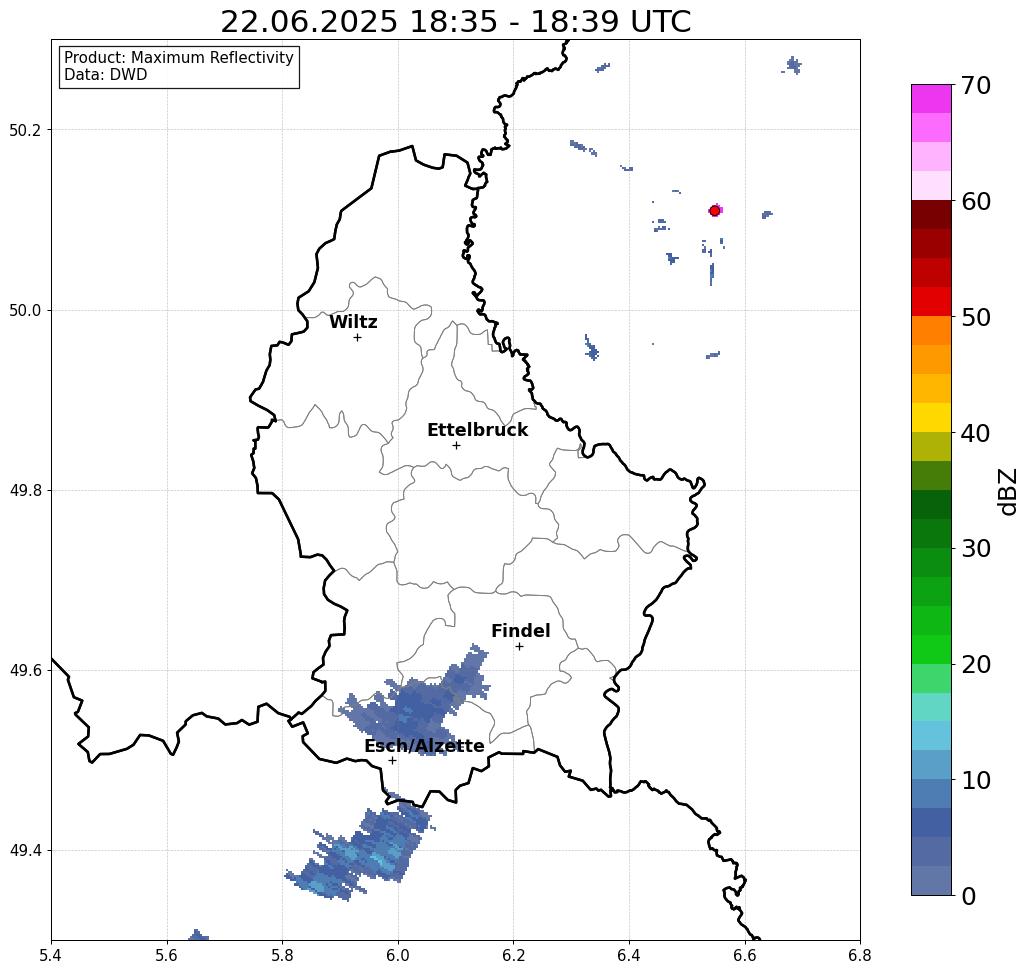The image size is (1029, 973).
Task: Click the Ettelbruck station label
Action: 477,430
